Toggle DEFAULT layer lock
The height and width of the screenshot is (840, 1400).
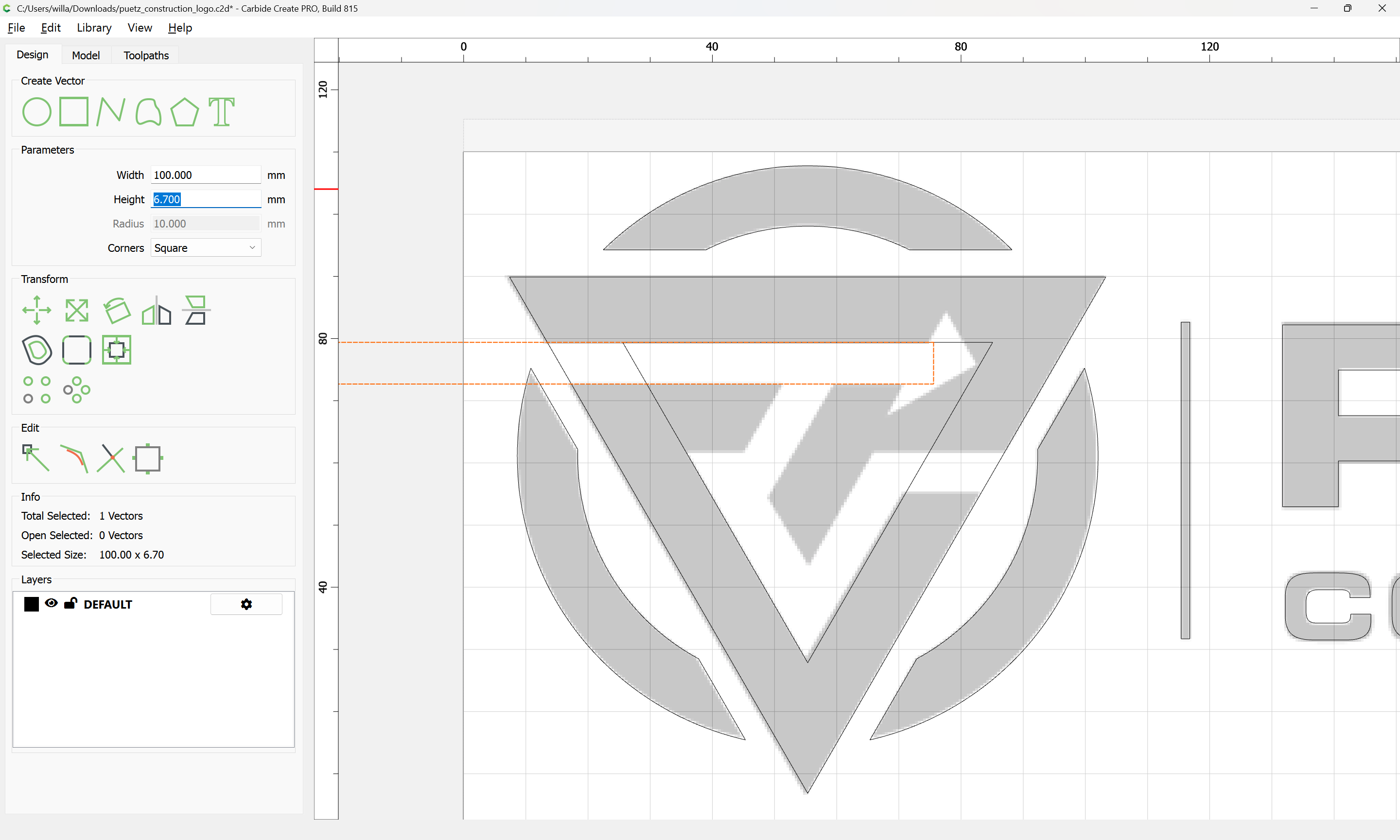coord(70,603)
